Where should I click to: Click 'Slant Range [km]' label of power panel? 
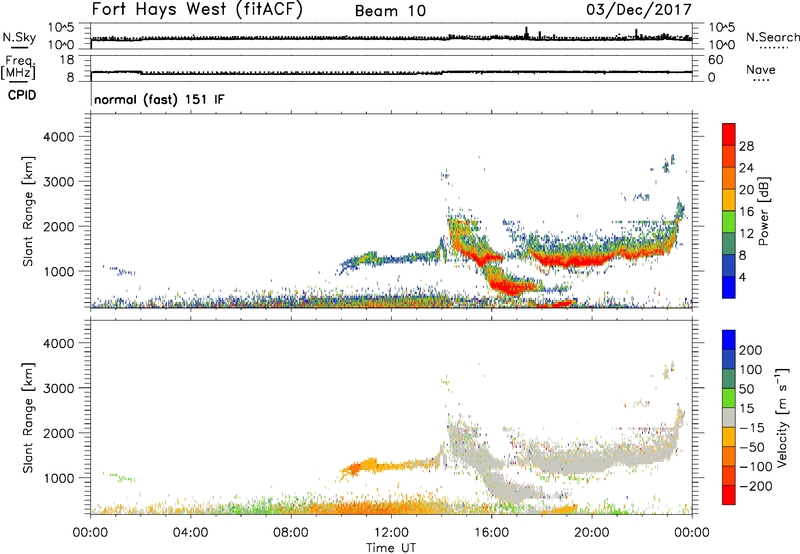coord(28,211)
